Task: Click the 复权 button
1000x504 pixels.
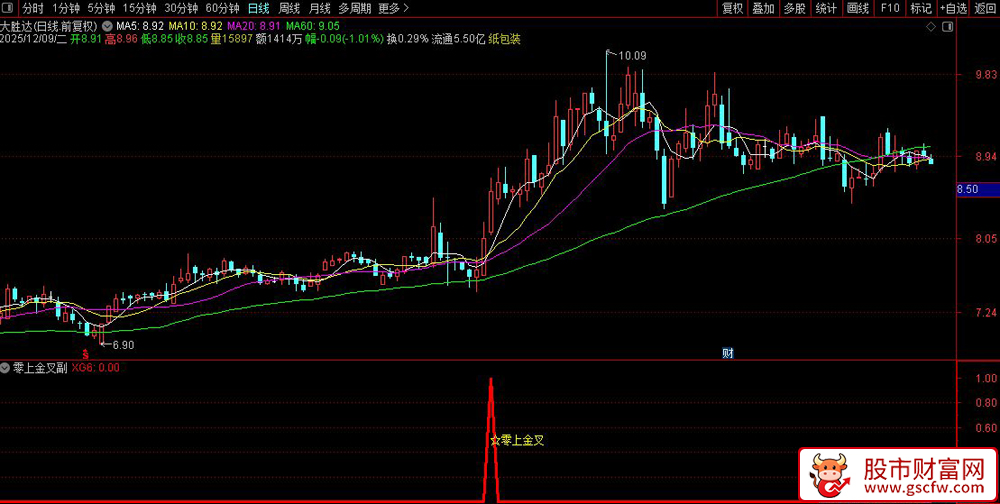Action: tap(732, 8)
